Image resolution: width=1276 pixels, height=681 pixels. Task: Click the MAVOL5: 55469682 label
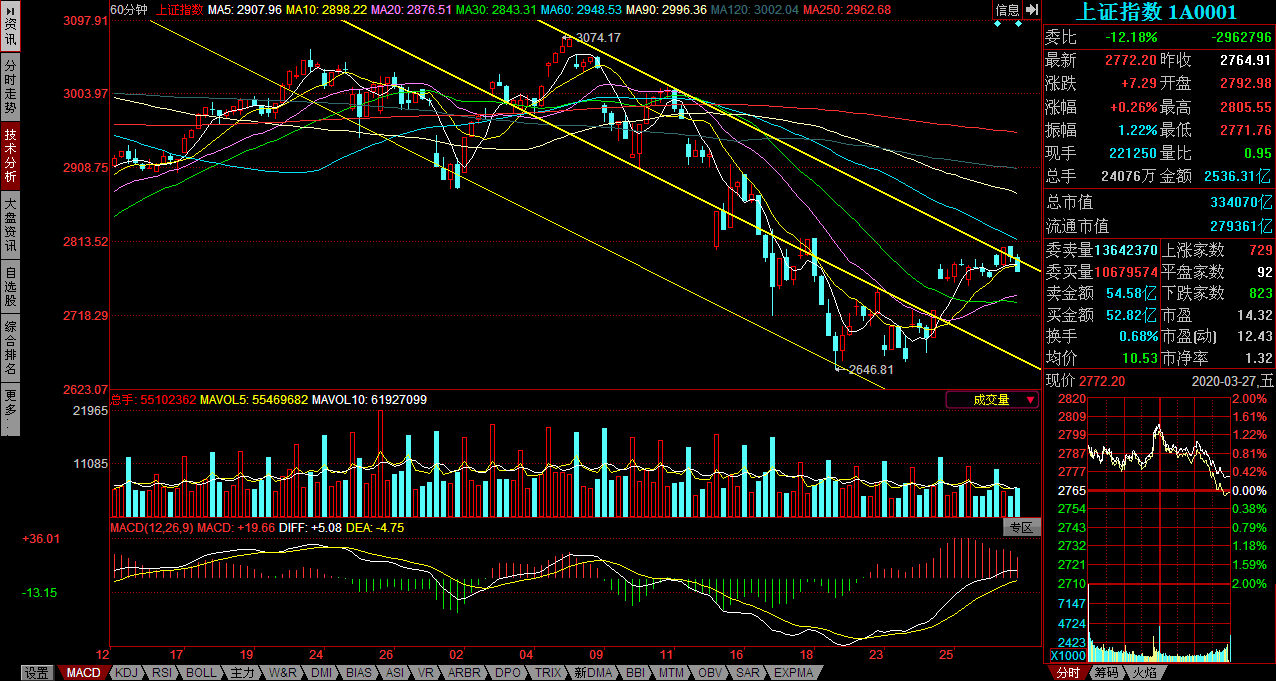tap(254, 400)
